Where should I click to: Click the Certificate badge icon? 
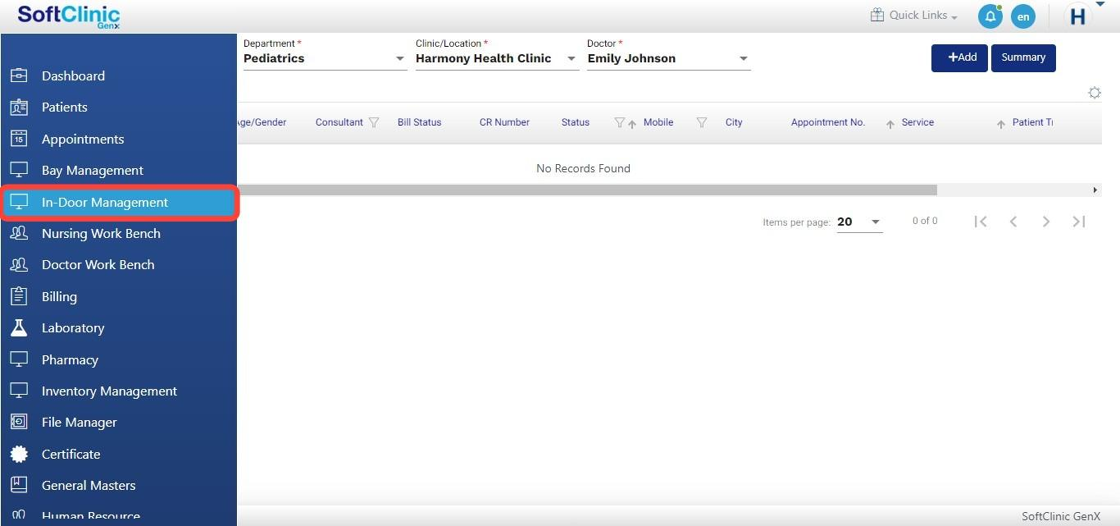point(19,454)
